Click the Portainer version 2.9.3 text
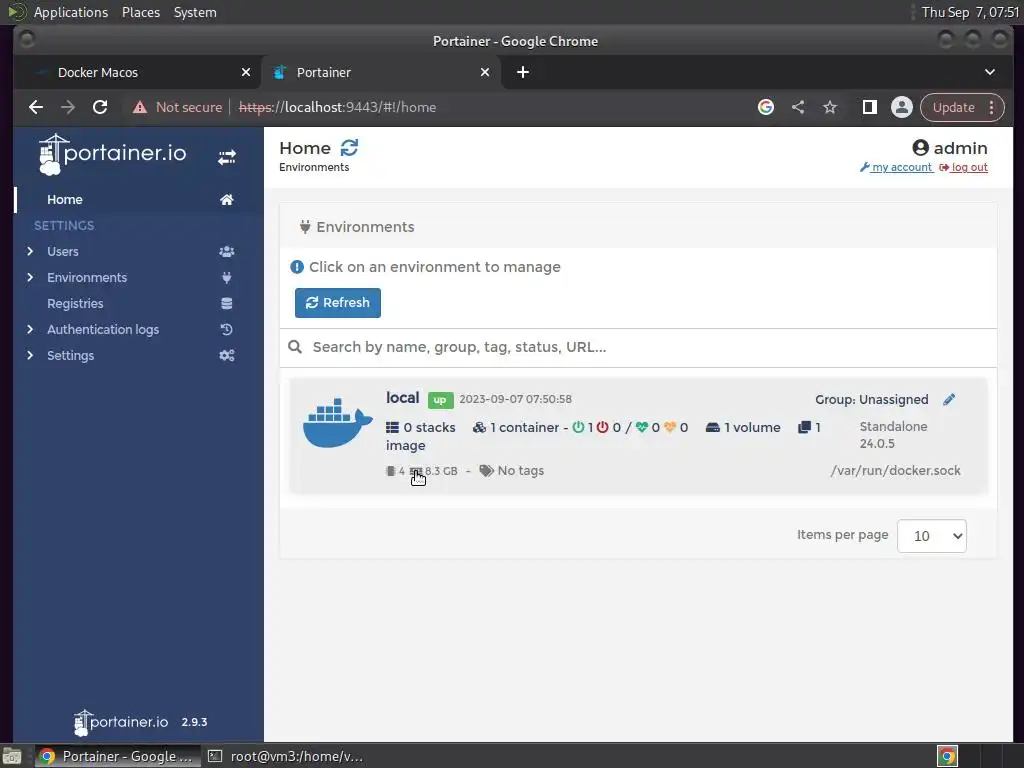The width and height of the screenshot is (1024, 768). point(194,722)
